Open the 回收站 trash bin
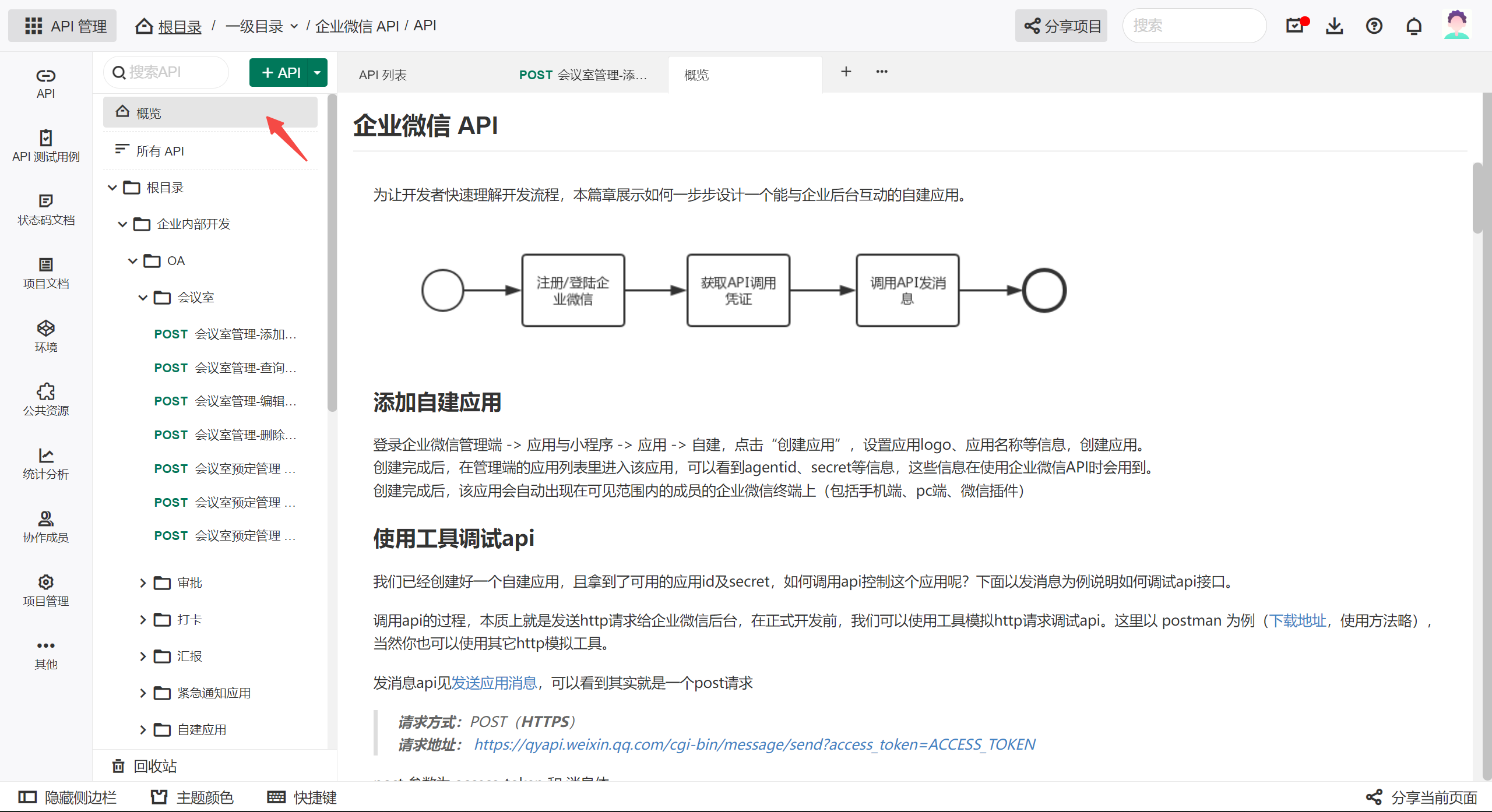1492x812 pixels. [x=145, y=766]
